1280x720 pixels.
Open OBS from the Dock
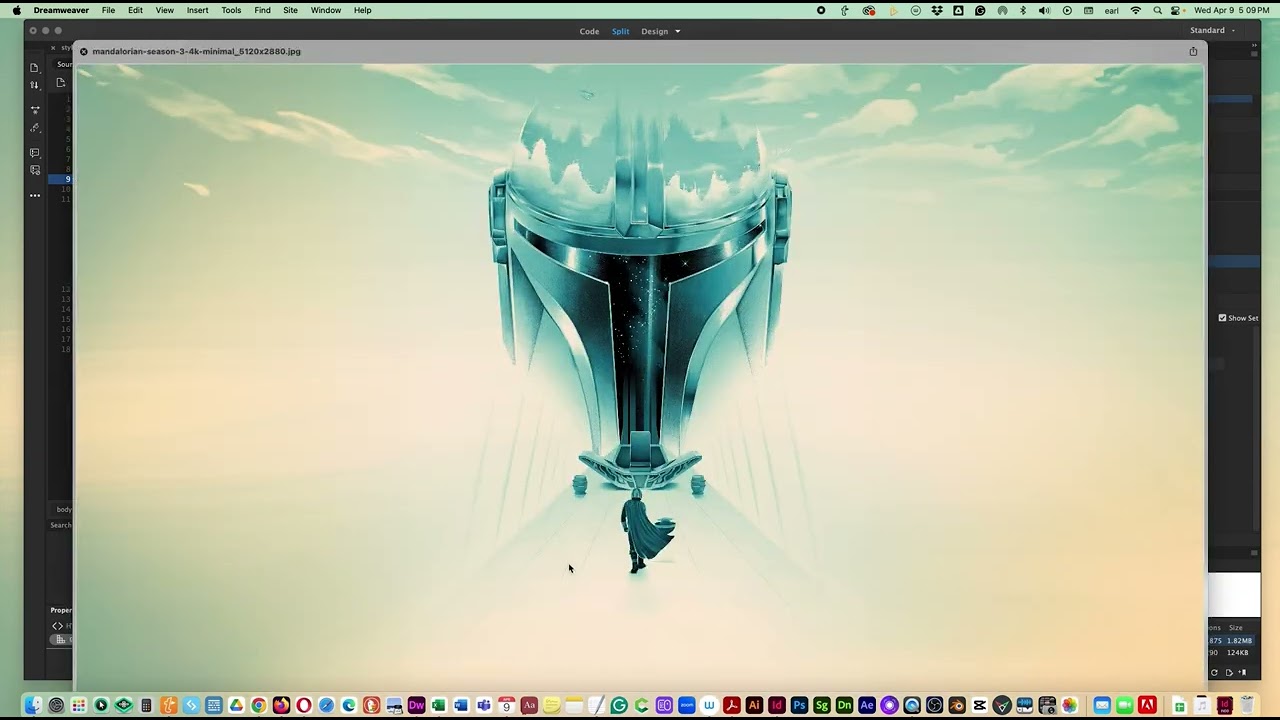pos(935,705)
